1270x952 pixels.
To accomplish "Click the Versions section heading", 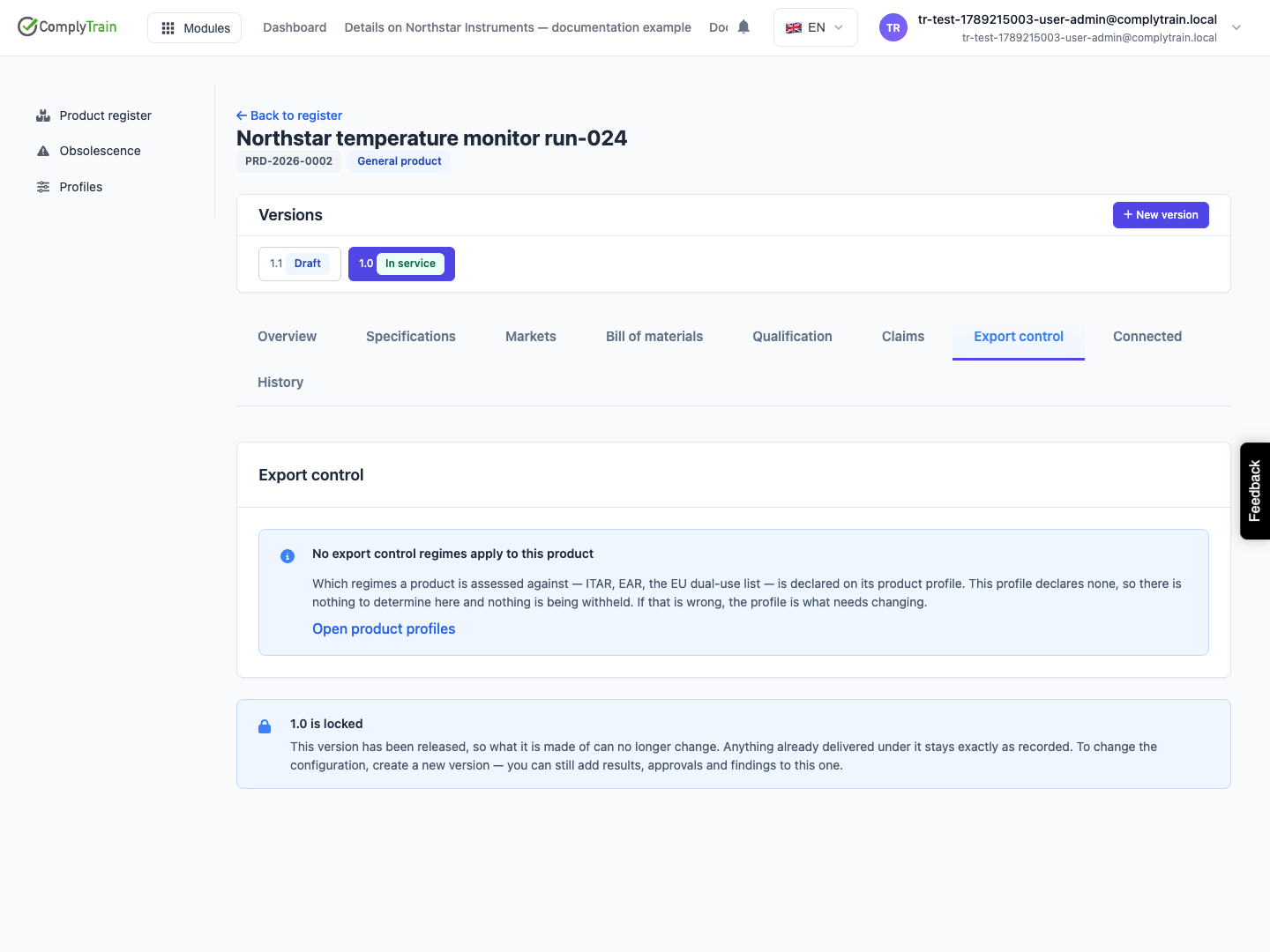I will pos(290,215).
